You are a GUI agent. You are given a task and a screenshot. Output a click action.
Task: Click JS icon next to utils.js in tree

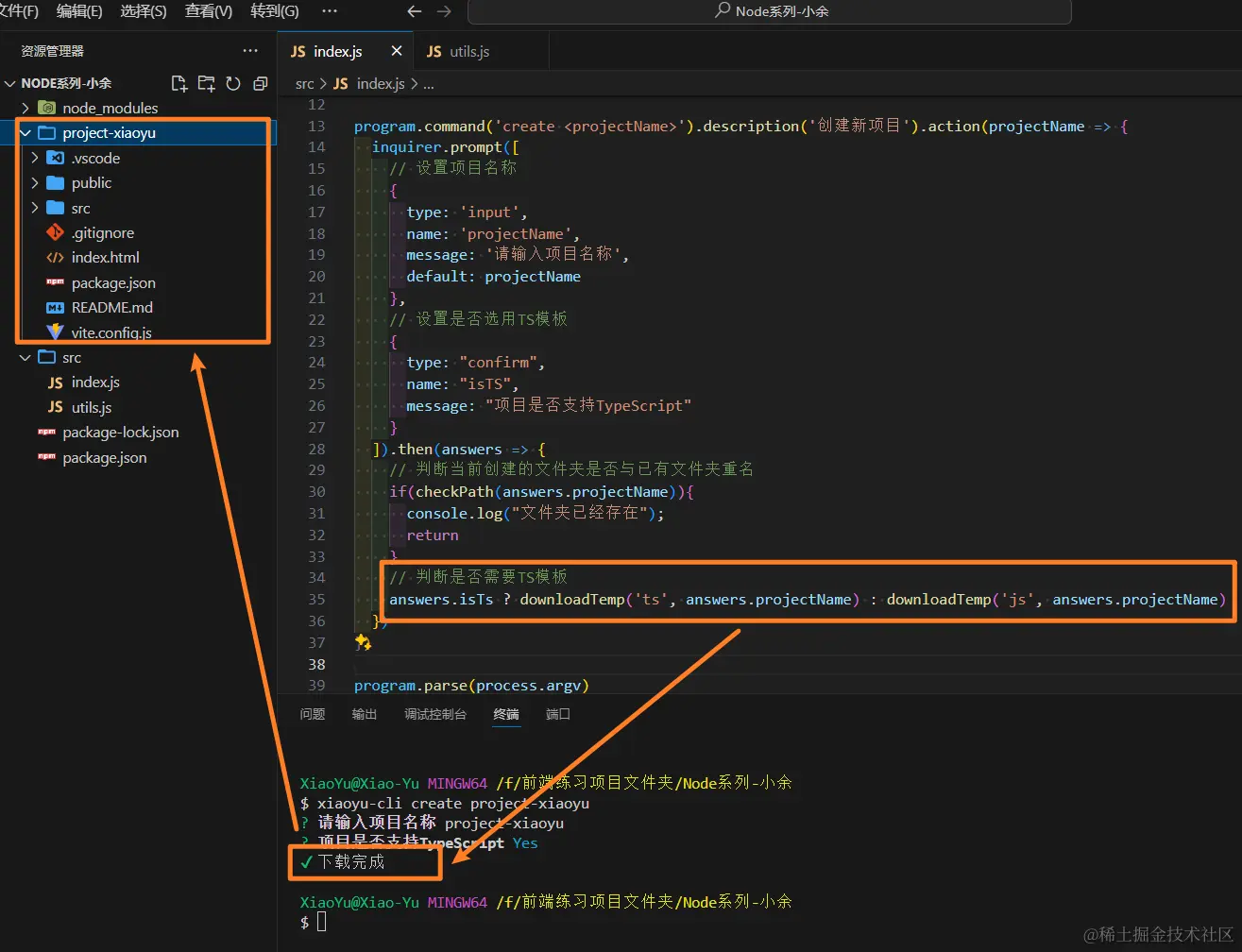pyautogui.click(x=55, y=407)
